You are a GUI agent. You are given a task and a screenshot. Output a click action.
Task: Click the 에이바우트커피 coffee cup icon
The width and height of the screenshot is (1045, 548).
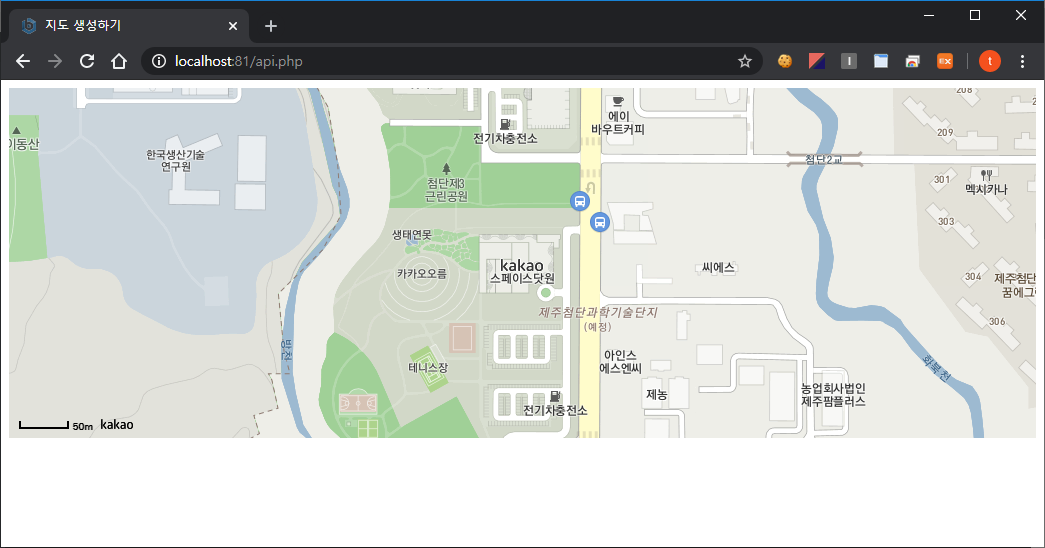(618, 101)
